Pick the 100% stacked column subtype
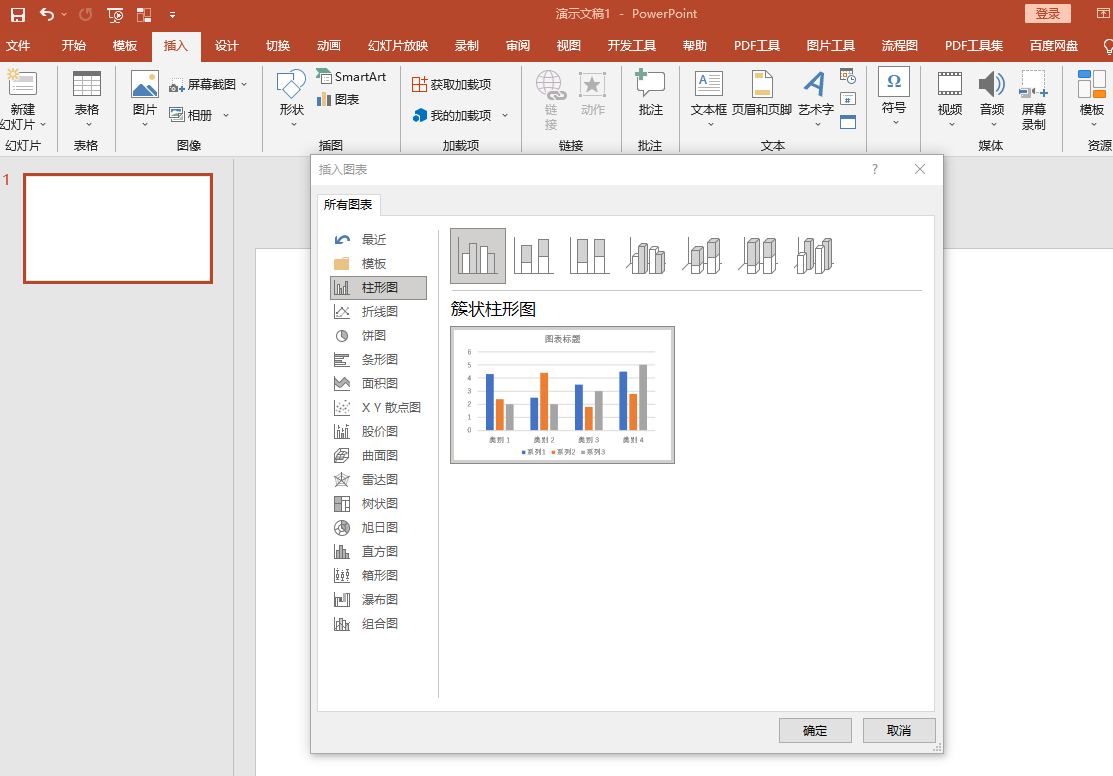 [x=589, y=256]
